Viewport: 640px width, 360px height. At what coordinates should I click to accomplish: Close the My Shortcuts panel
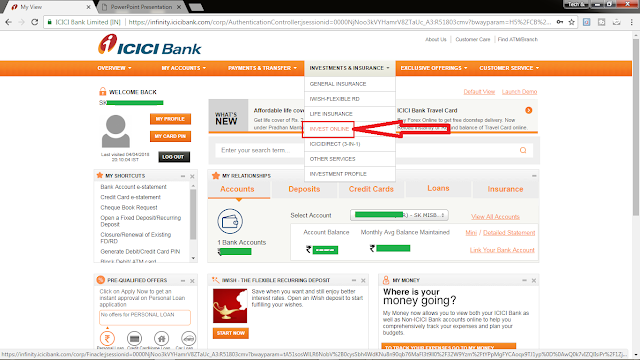[192, 176]
